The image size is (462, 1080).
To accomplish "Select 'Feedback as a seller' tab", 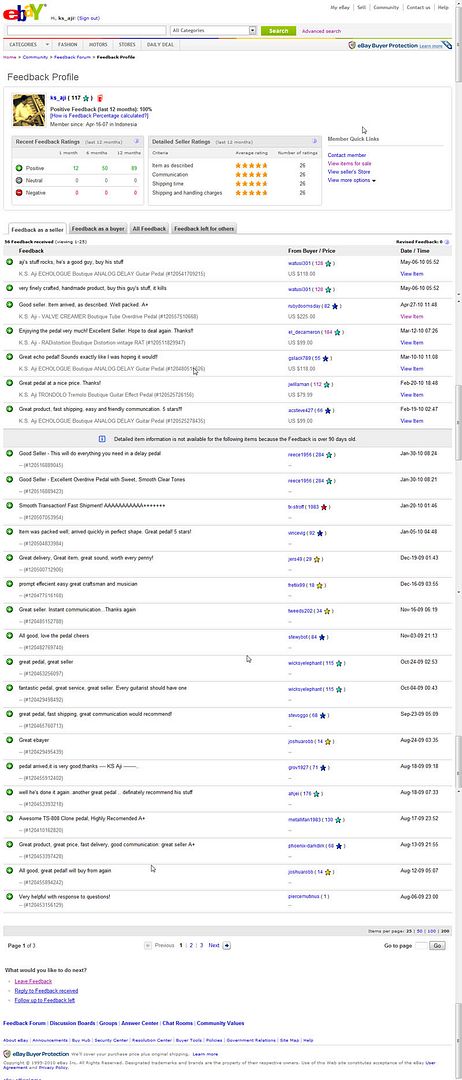I will [x=37, y=229].
